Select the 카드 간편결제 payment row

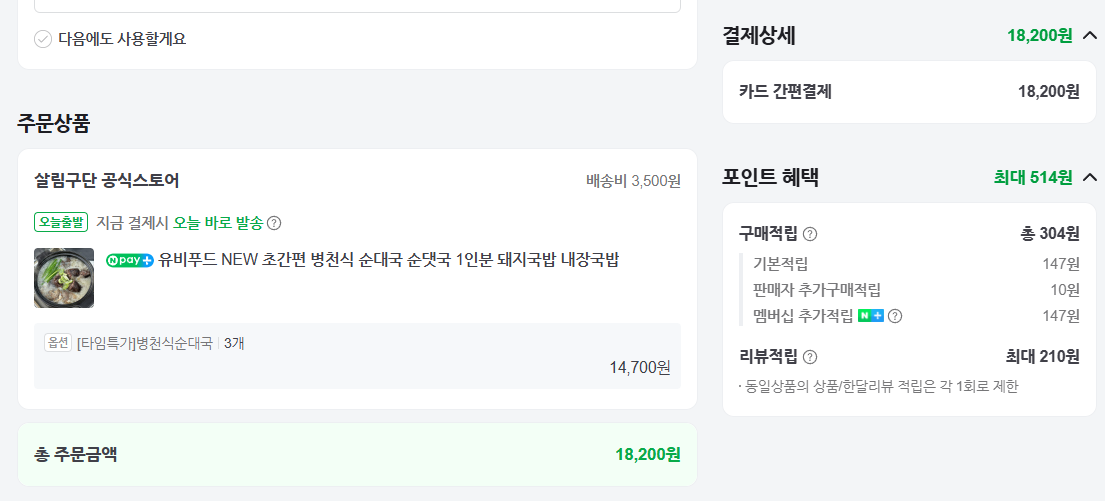tap(909, 92)
